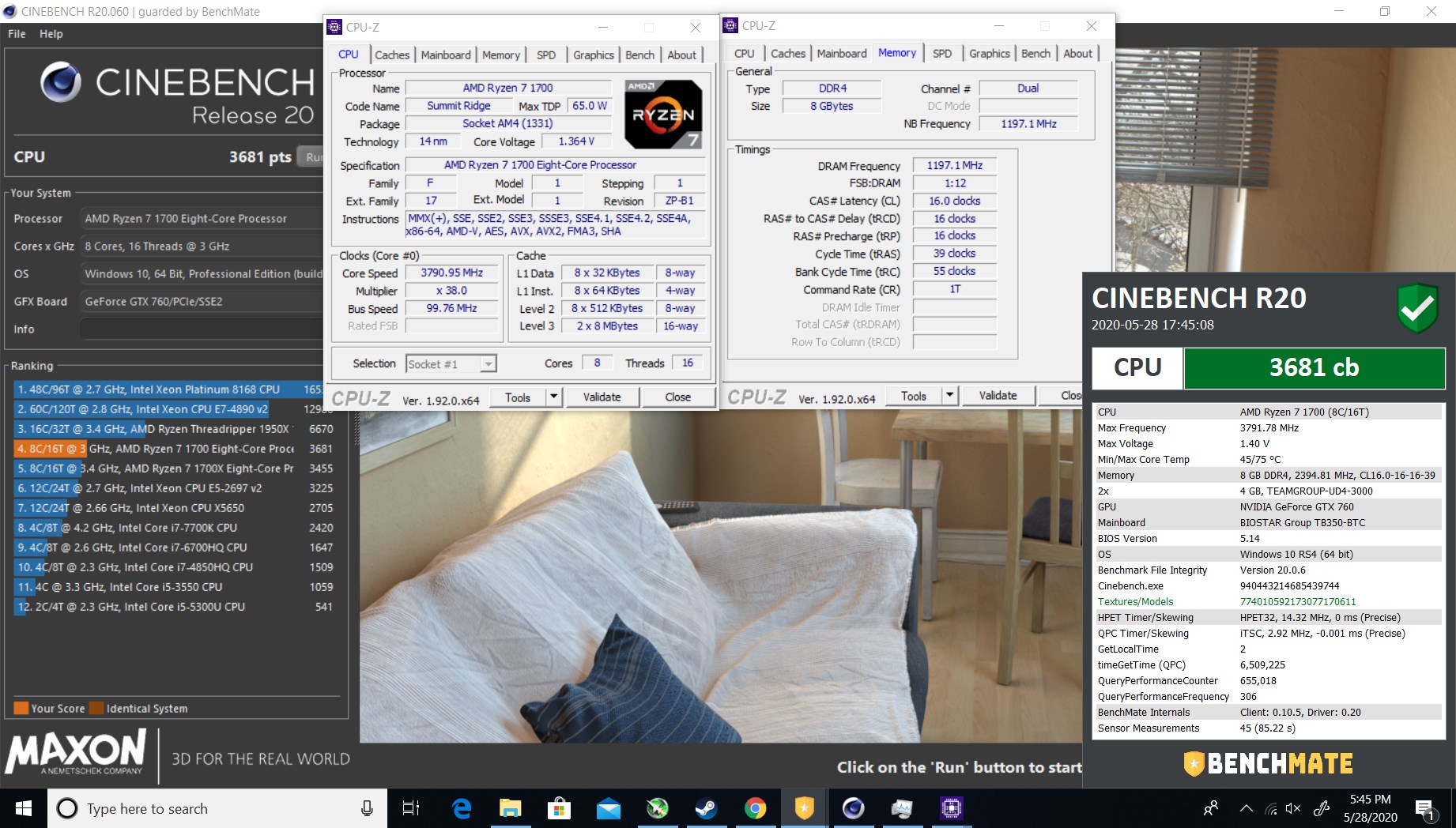Viewport: 1456px width, 828px height.
Task: Select ranking row Ryzen 7 1700X
Action: 174,469
